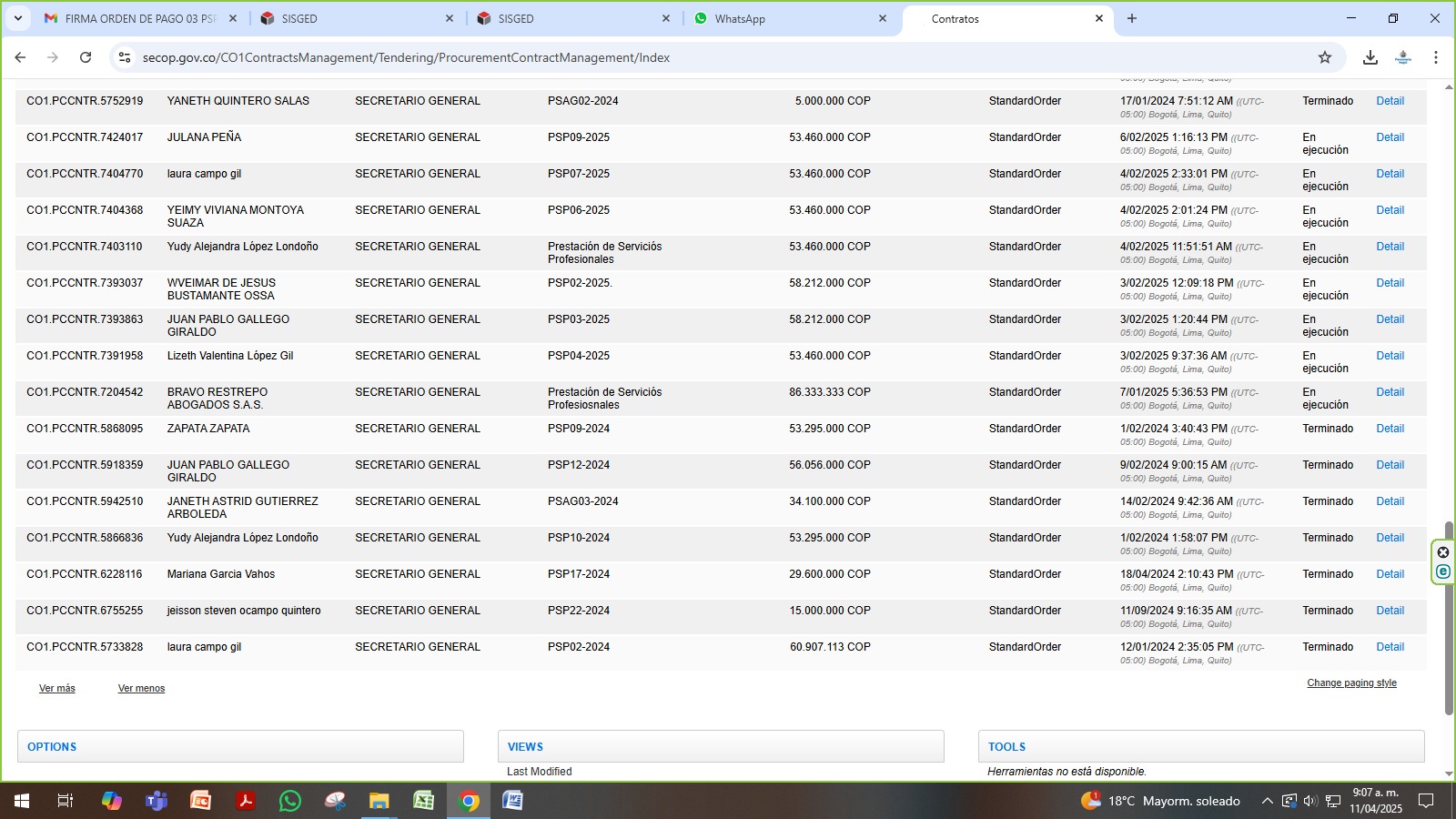Image resolution: width=1456 pixels, height=819 pixels.
Task: Click Change paging style link
Action: (x=1351, y=683)
